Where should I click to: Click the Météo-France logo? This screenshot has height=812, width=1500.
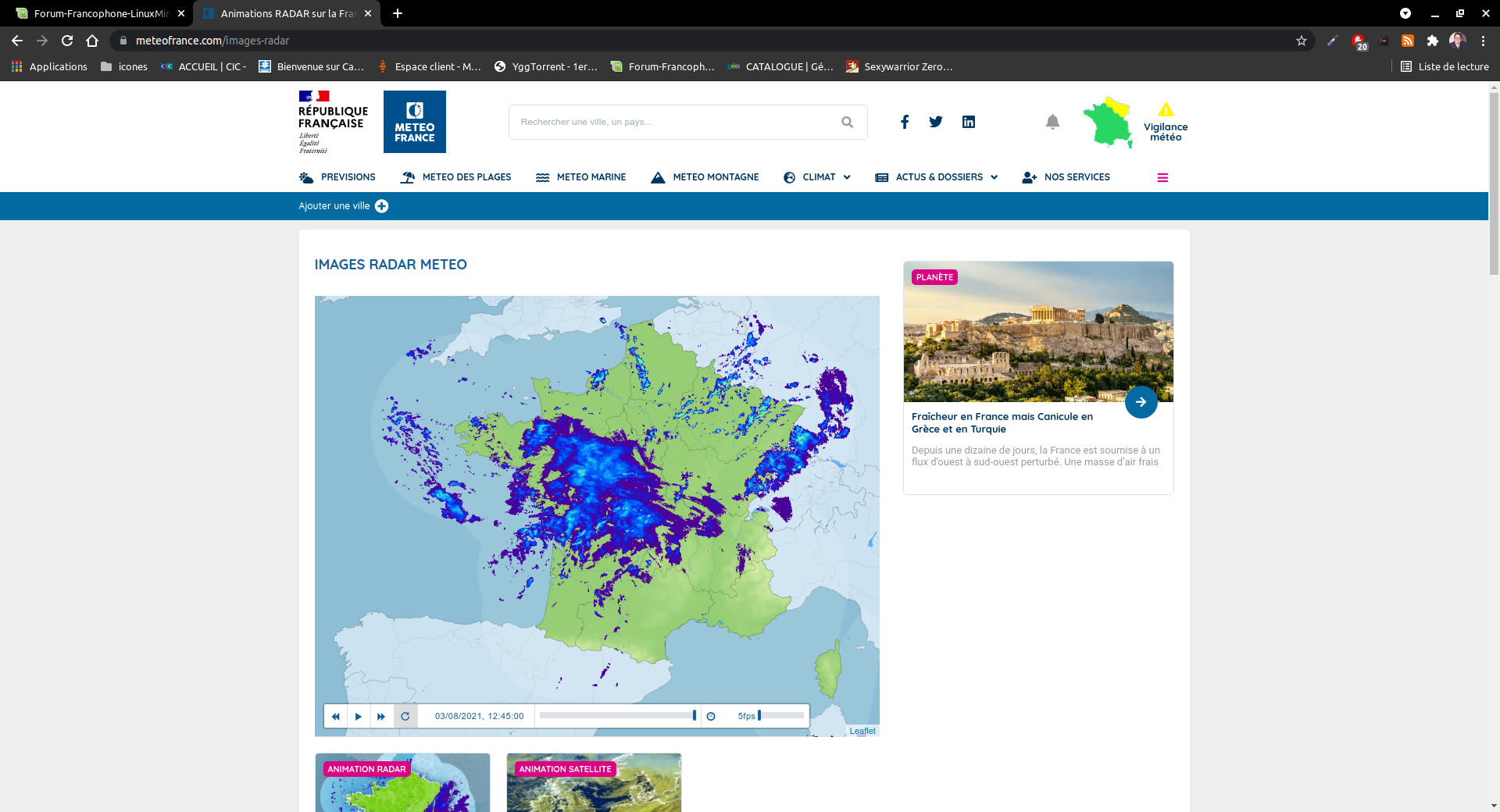pos(415,122)
